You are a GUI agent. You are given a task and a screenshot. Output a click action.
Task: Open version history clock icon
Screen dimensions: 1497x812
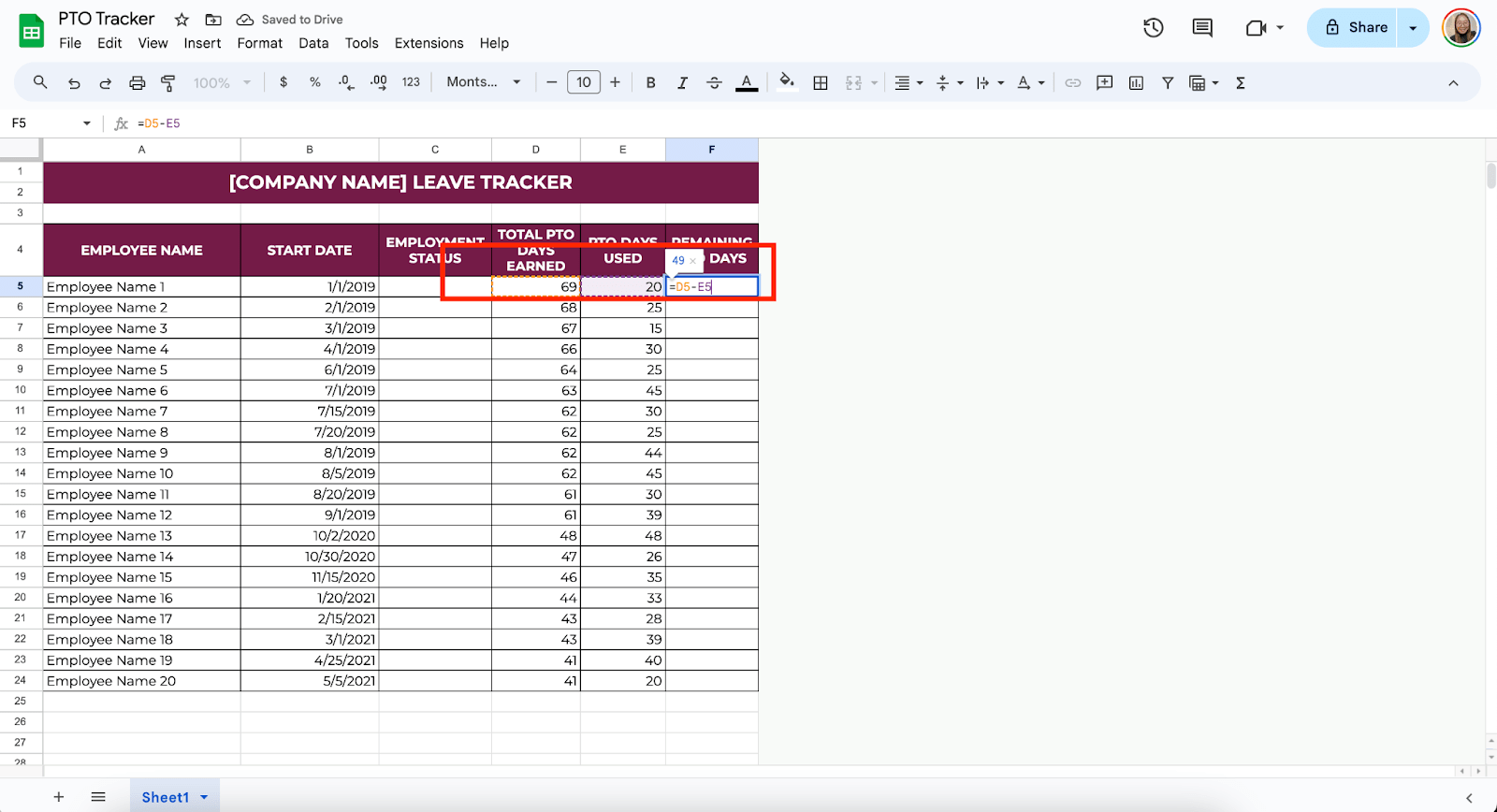click(1153, 28)
